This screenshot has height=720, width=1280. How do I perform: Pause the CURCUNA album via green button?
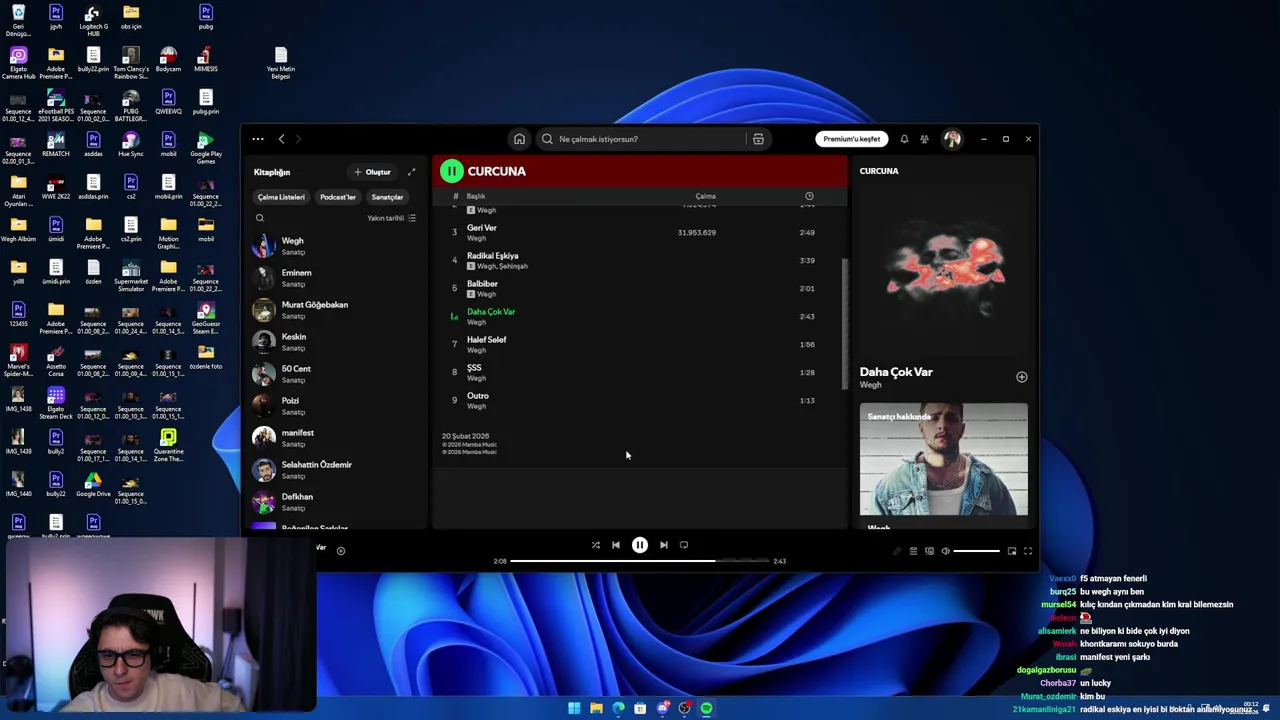[452, 171]
